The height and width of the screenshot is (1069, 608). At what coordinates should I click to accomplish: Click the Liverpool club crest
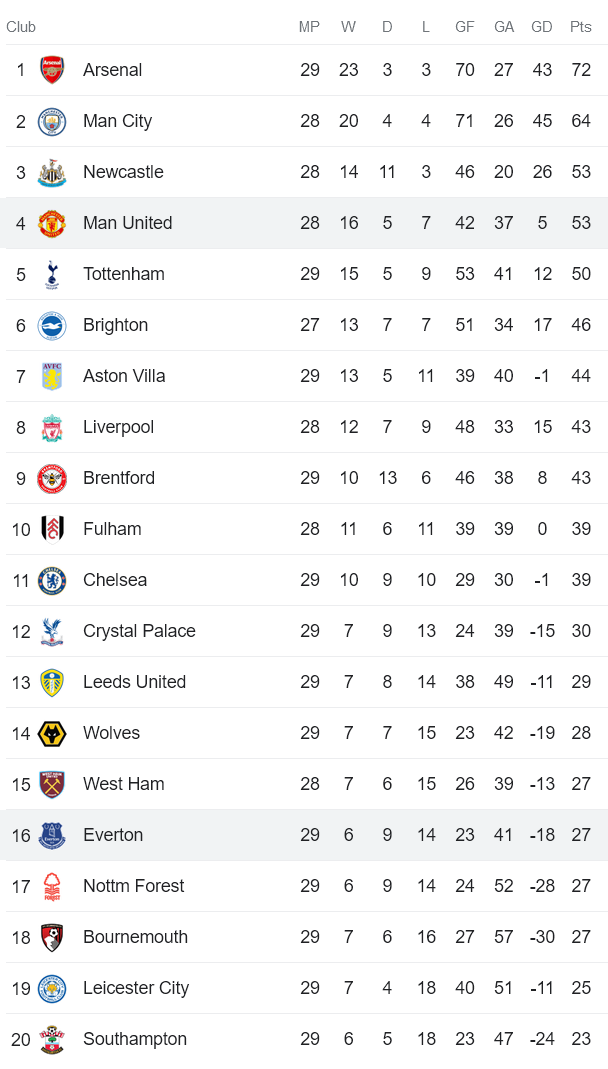(x=52, y=427)
